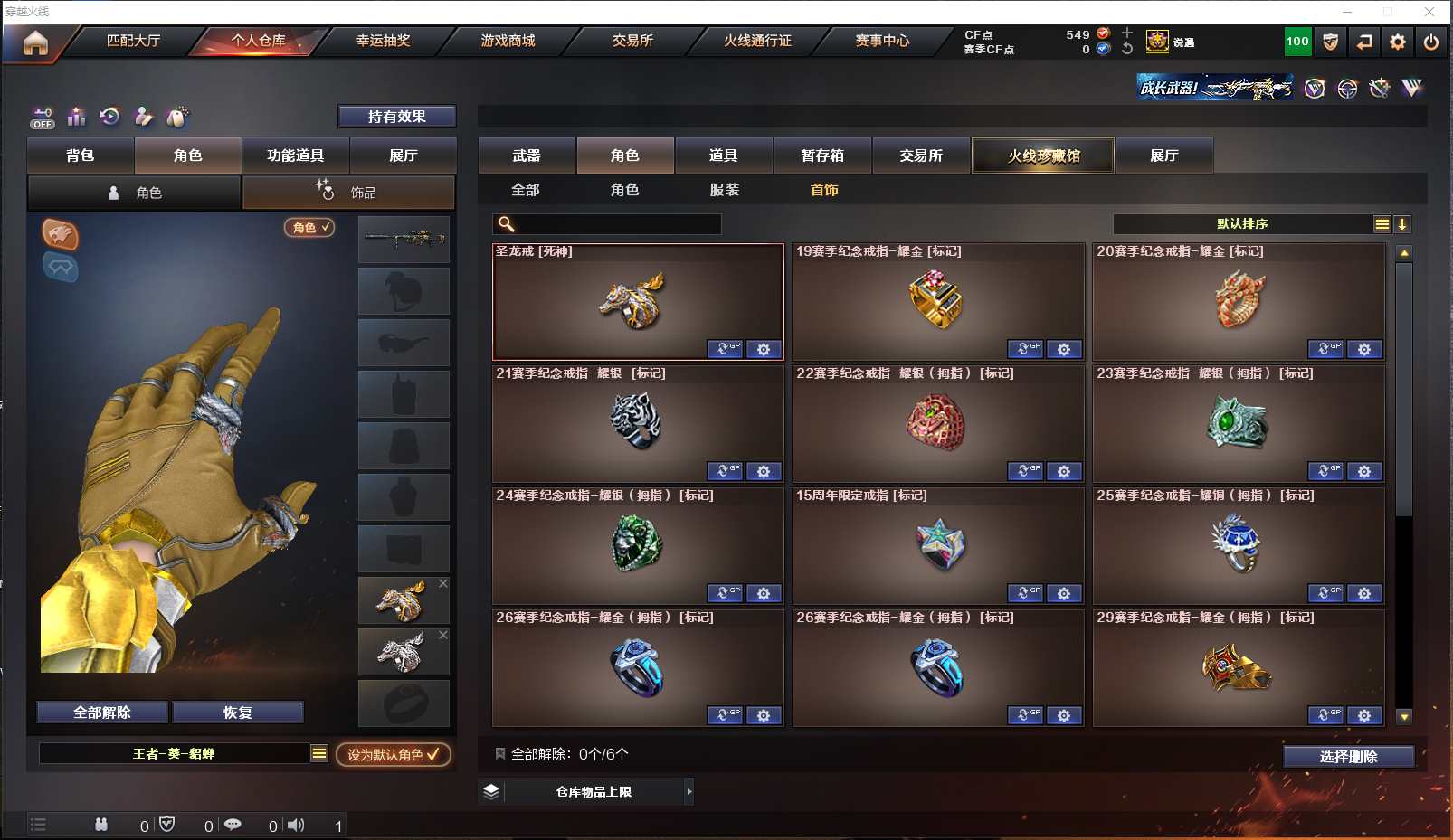This screenshot has height=840, width=1453.
Task: Open character list menu beside 王者-葵-貂蝉
Action: [x=319, y=753]
